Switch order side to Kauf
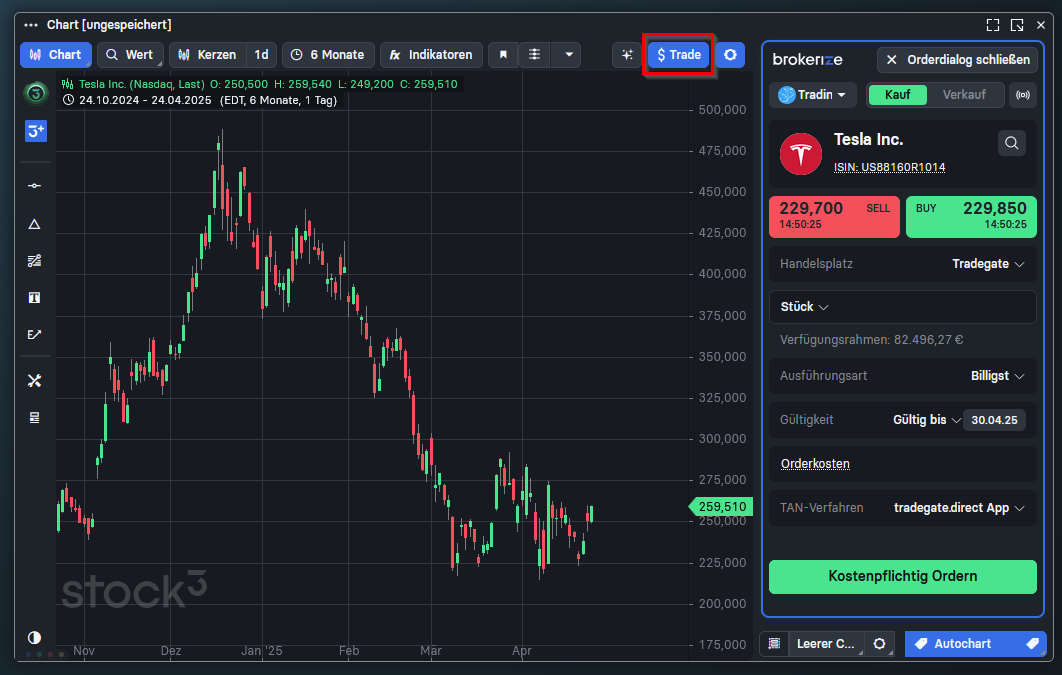Screen dimensions: 1062x675 tap(897, 95)
